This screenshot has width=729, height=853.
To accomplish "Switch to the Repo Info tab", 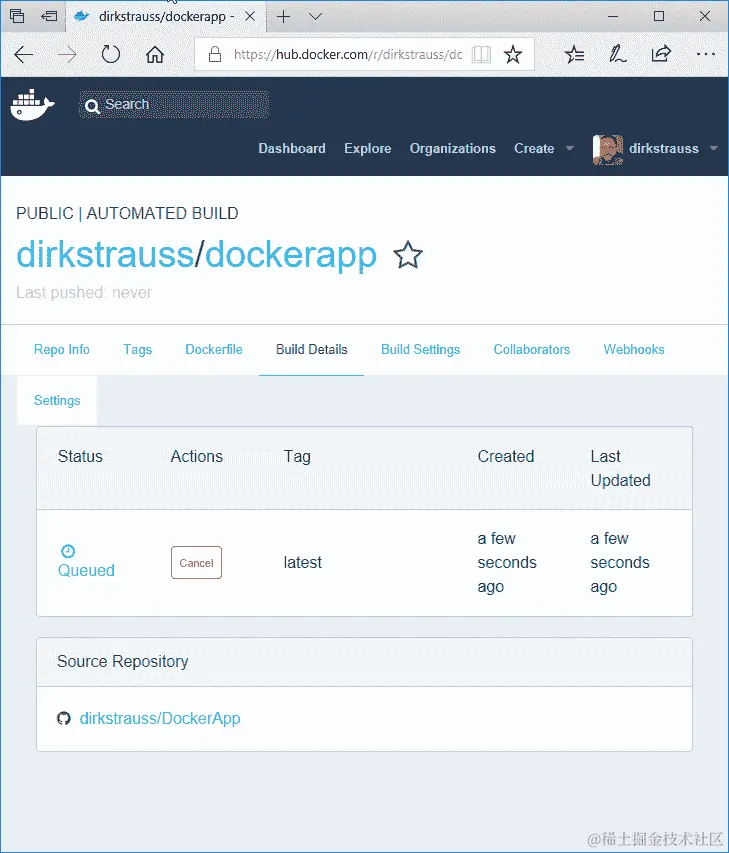I will pyautogui.click(x=61, y=349).
